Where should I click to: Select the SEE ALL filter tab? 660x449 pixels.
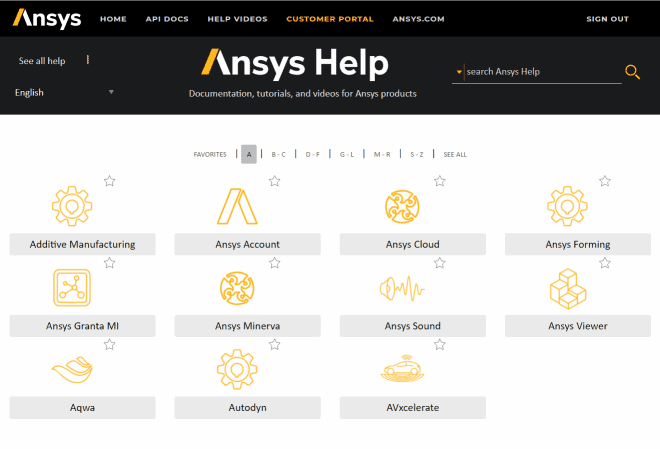tap(455, 154)
